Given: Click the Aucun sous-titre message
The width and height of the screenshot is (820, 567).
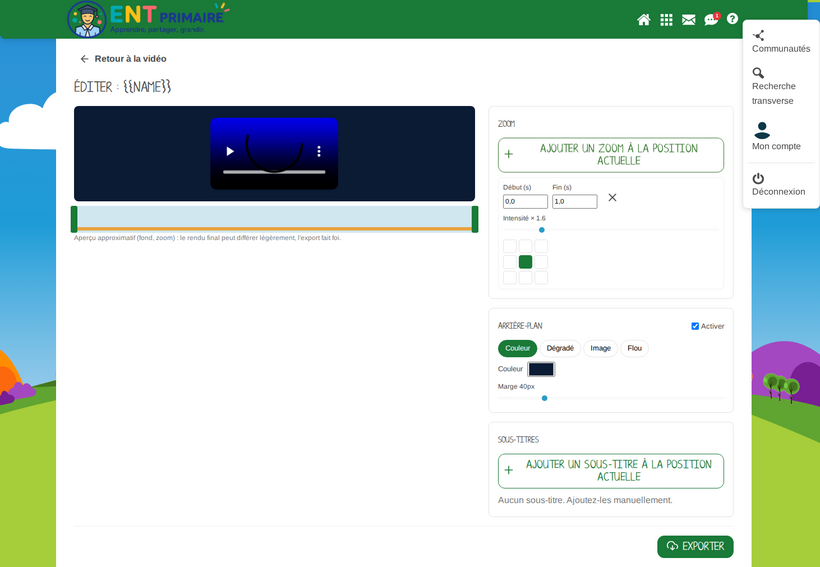Looking at the screenshot, I should click(x=585, y=501).
